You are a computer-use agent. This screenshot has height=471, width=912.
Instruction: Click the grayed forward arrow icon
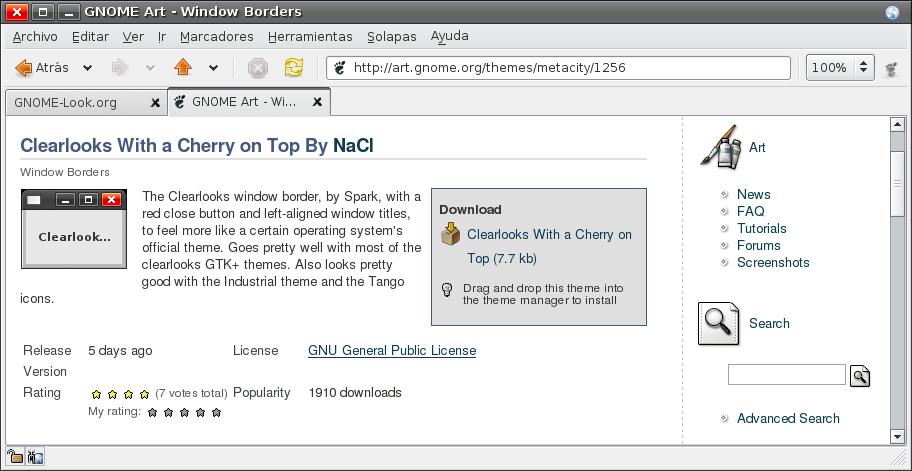pyautogui.click(x=120, y=68)
